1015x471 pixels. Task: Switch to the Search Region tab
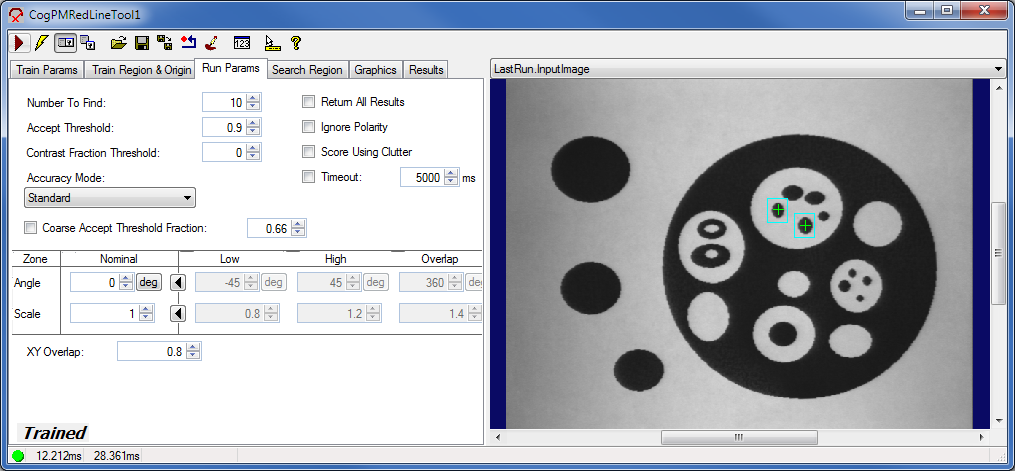(306, 70)
